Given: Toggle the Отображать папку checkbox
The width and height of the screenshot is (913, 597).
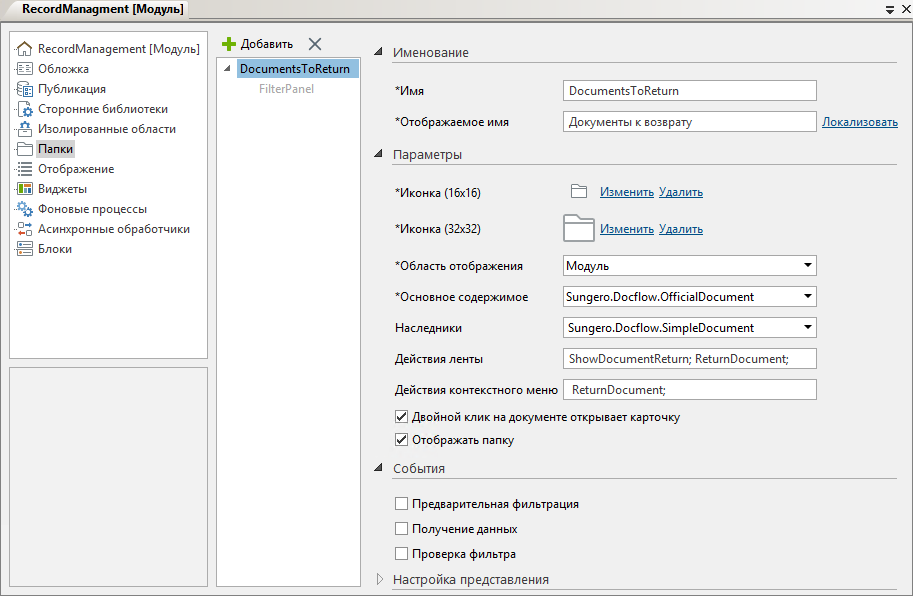Looking at the screenshot, I should [x=402, y=440].
